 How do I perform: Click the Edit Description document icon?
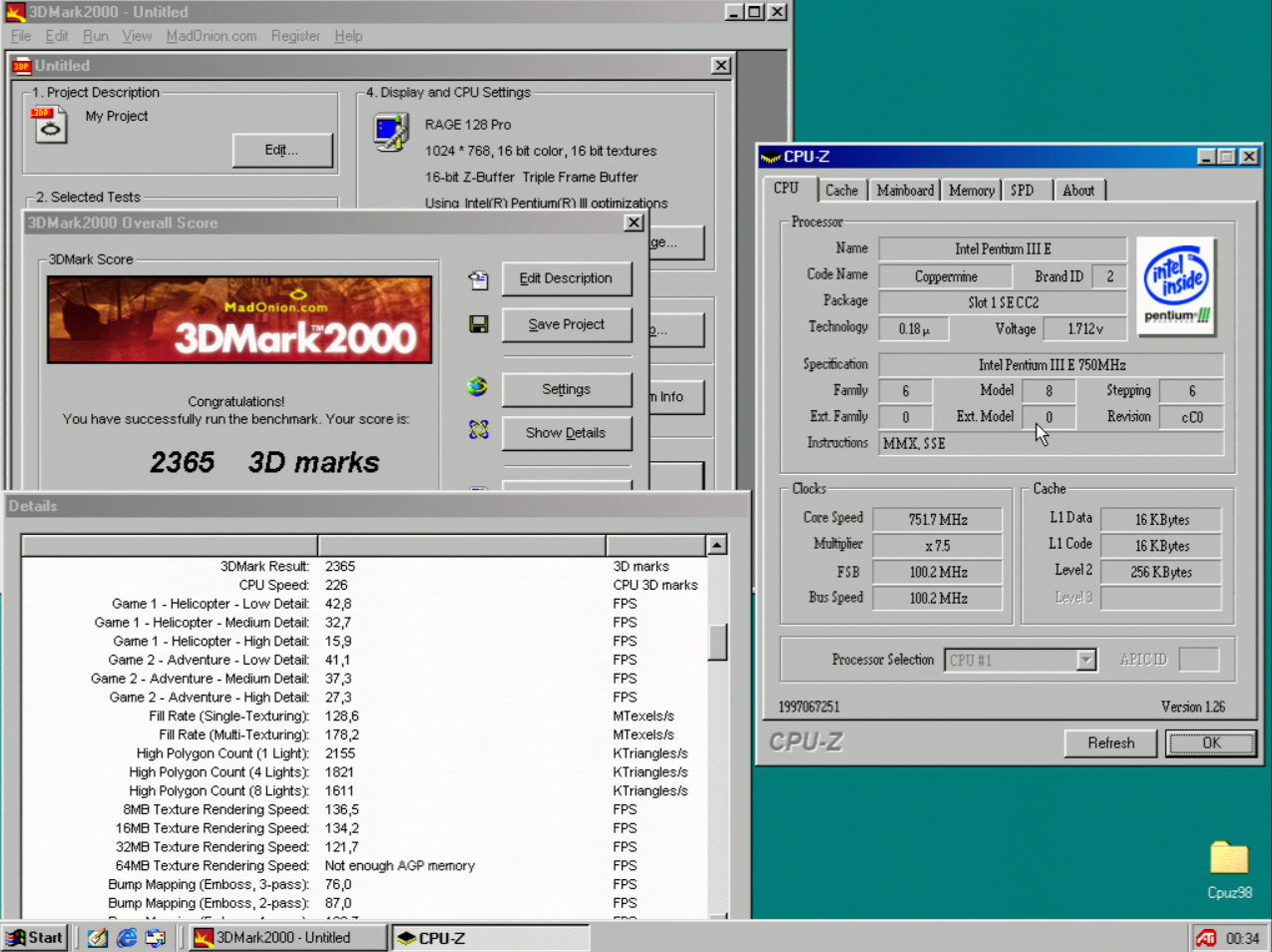[479, 280]
